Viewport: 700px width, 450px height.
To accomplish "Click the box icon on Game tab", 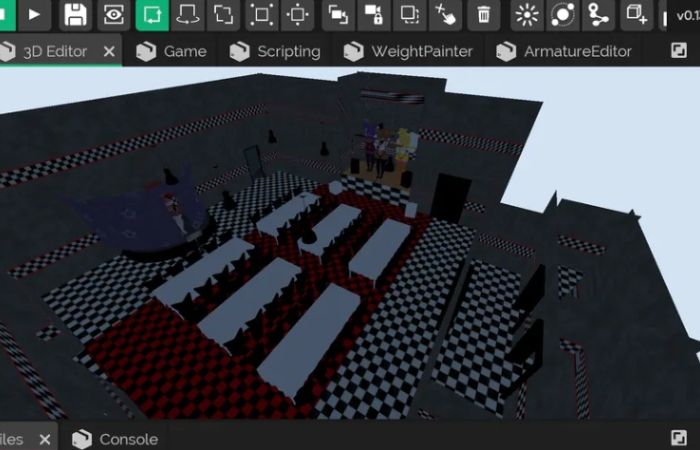I will tap(146, 52).
